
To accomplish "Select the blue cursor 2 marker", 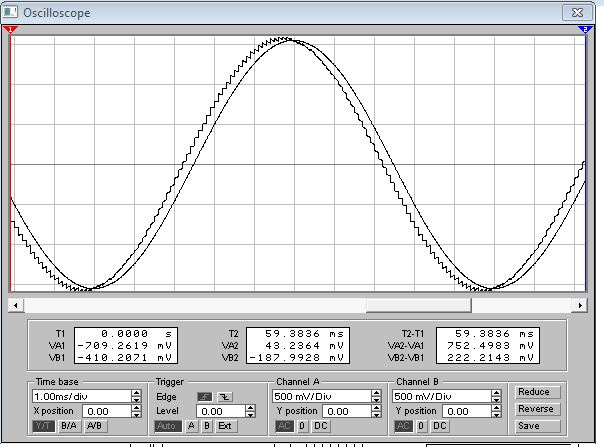I will tap(585, 29).
